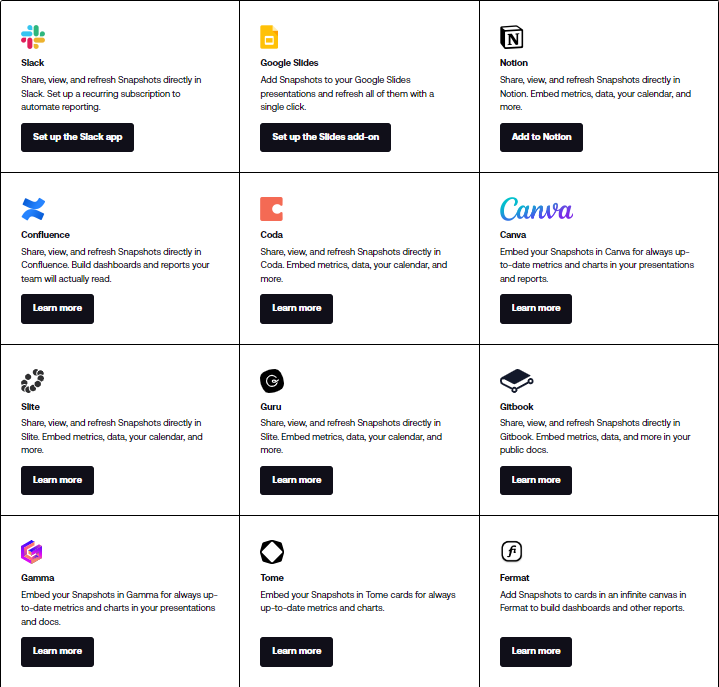
Task: Click the Canva logo
Action: [536, 209]
